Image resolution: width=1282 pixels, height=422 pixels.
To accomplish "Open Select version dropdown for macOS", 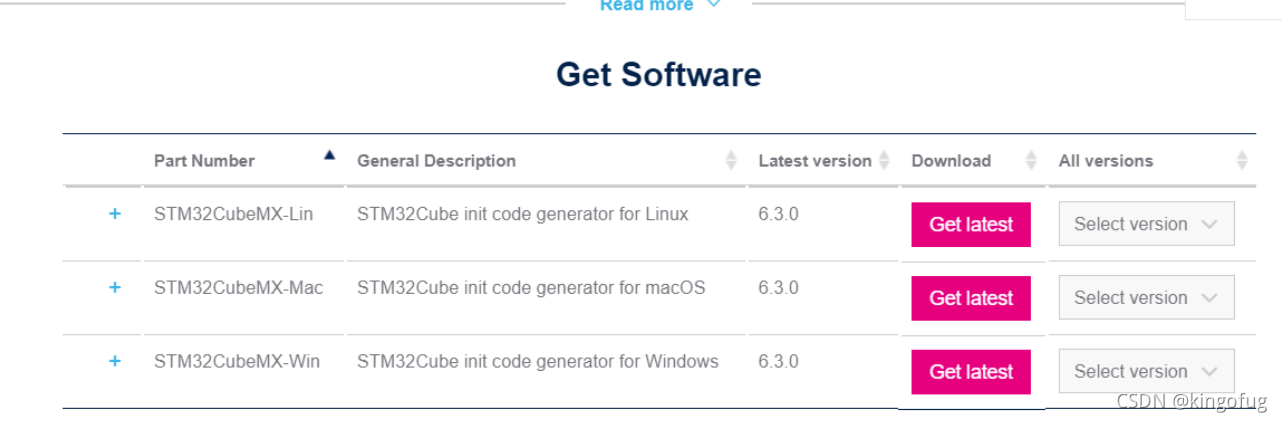I will [x=1146, y=298].
